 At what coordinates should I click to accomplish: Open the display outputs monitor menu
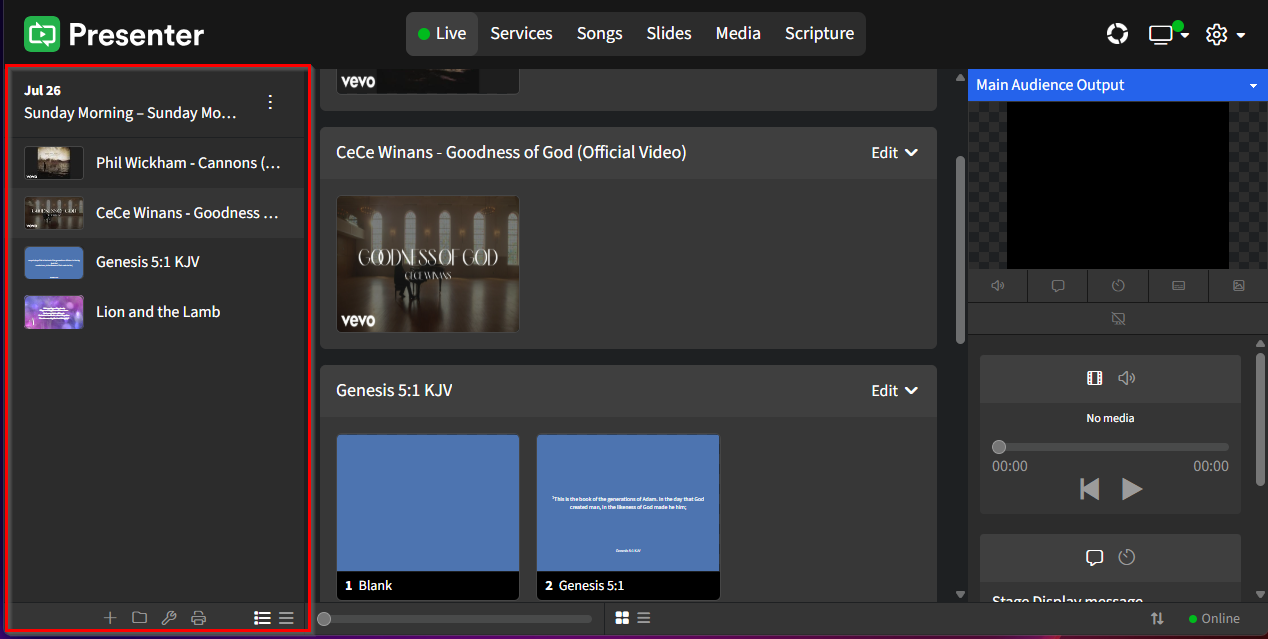1167,34
